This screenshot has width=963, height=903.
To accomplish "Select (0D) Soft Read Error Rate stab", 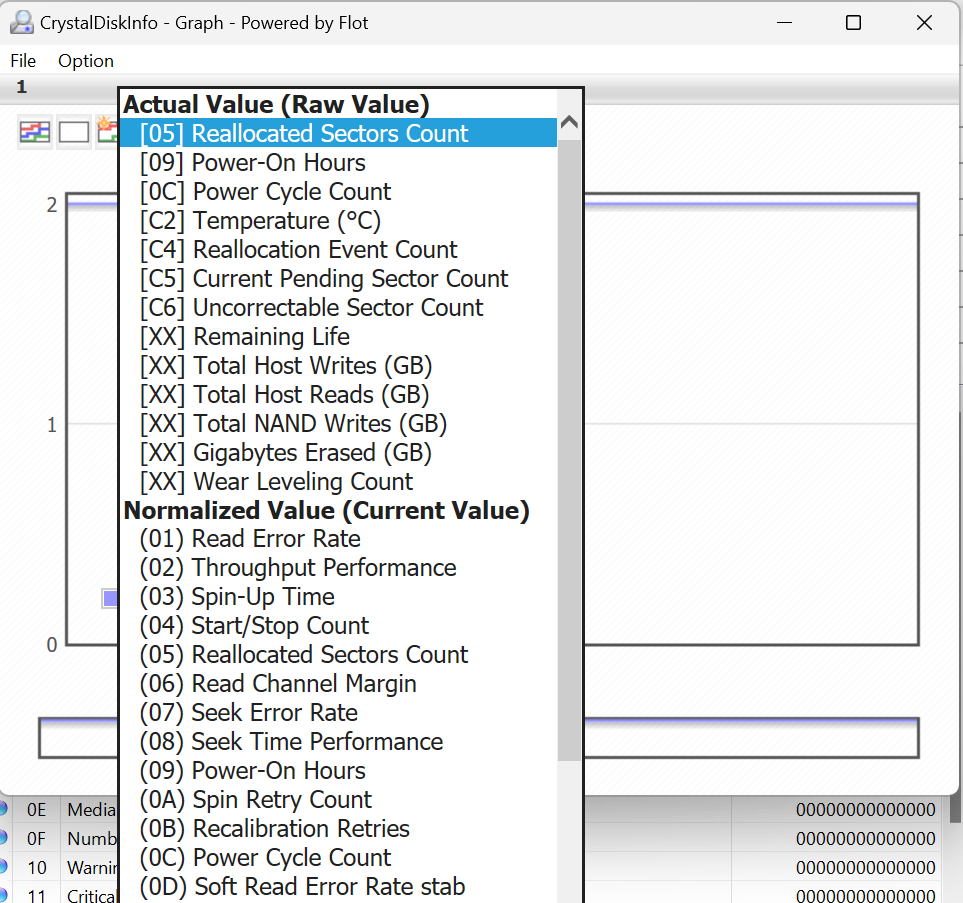I will (338, 886).
